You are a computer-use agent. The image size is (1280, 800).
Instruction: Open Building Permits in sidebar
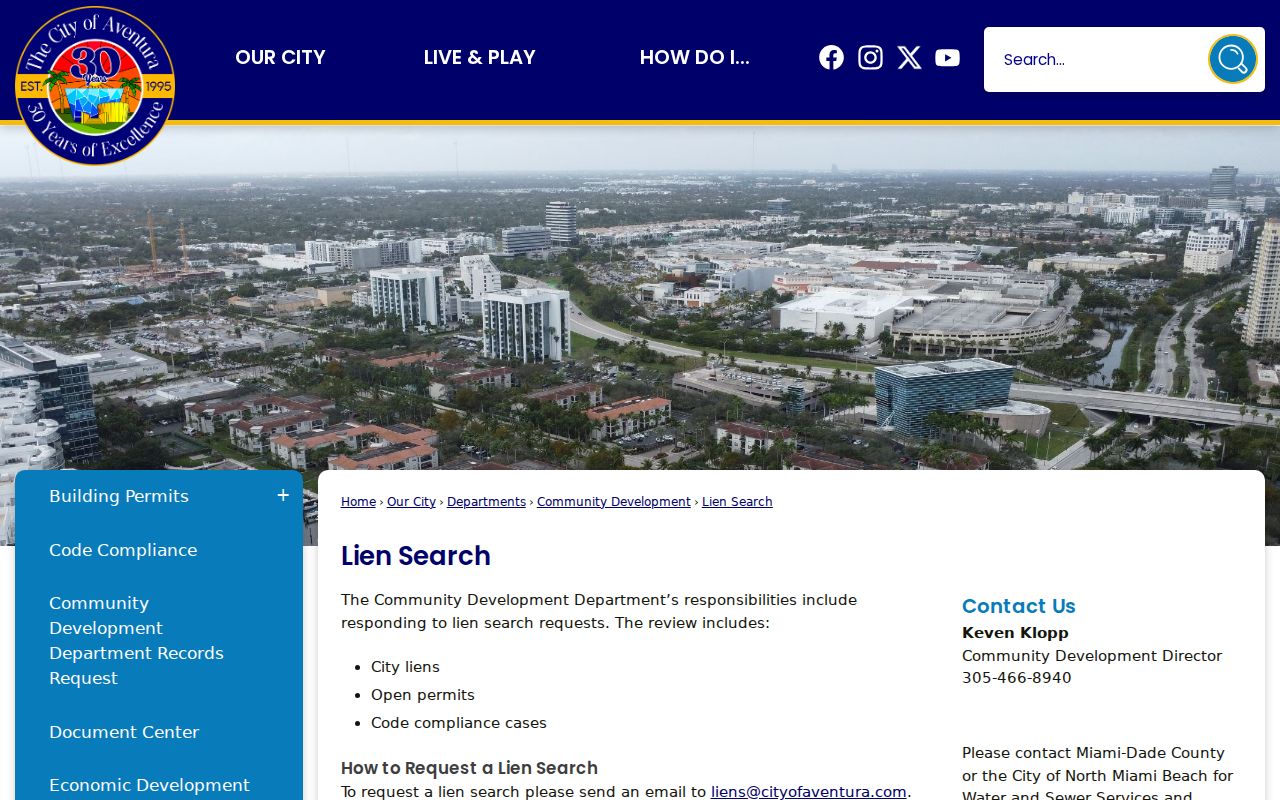(119, 496)
